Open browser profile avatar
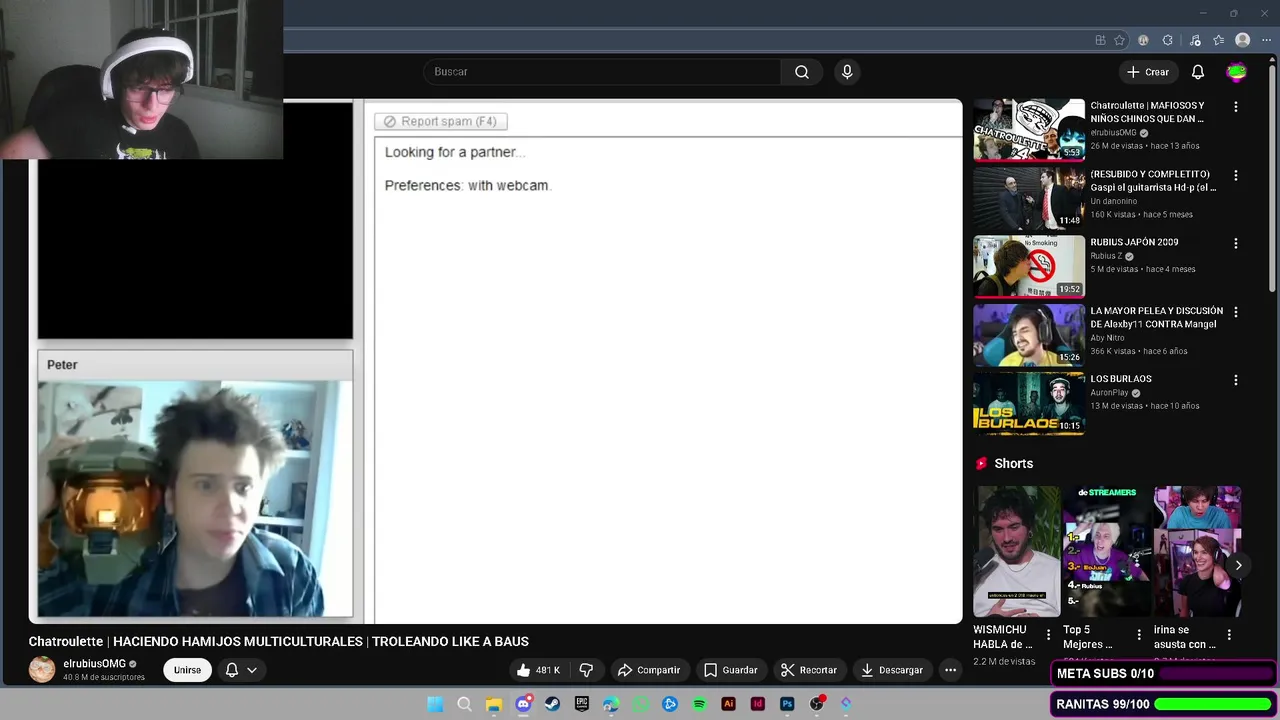The image size is (1280, 720). [x=1243, y=40]
